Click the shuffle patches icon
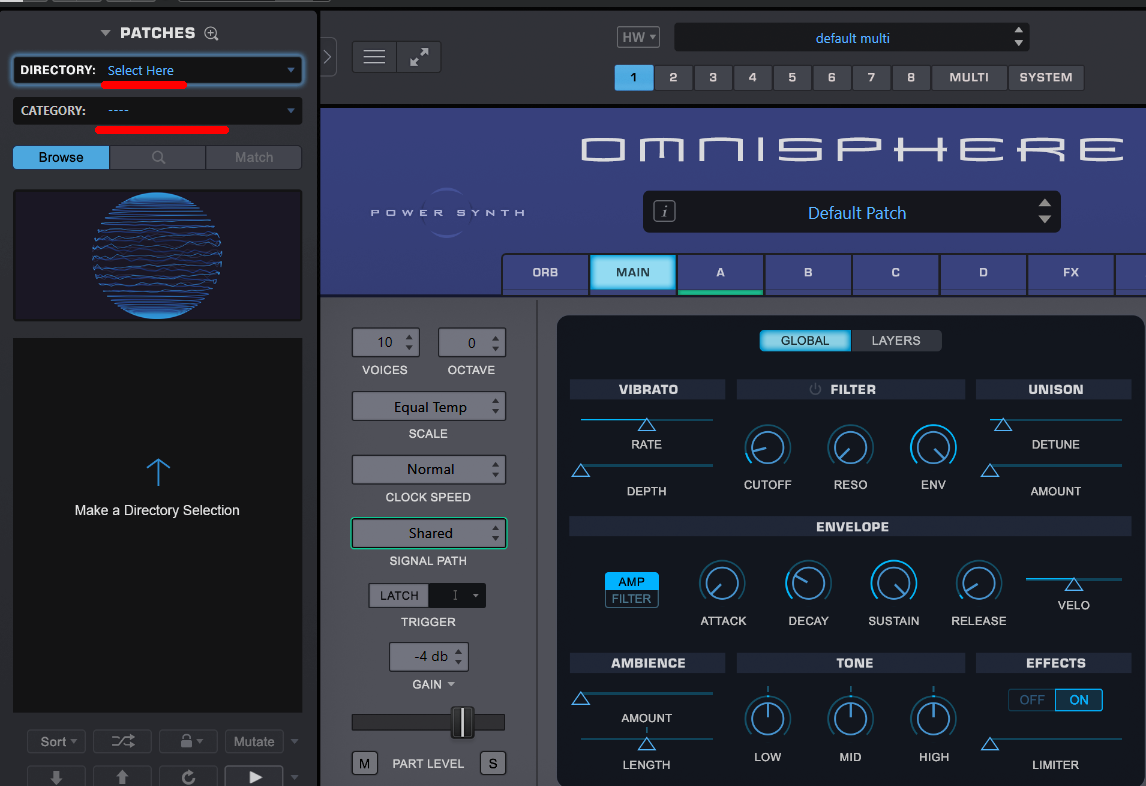 pos(122,741)
